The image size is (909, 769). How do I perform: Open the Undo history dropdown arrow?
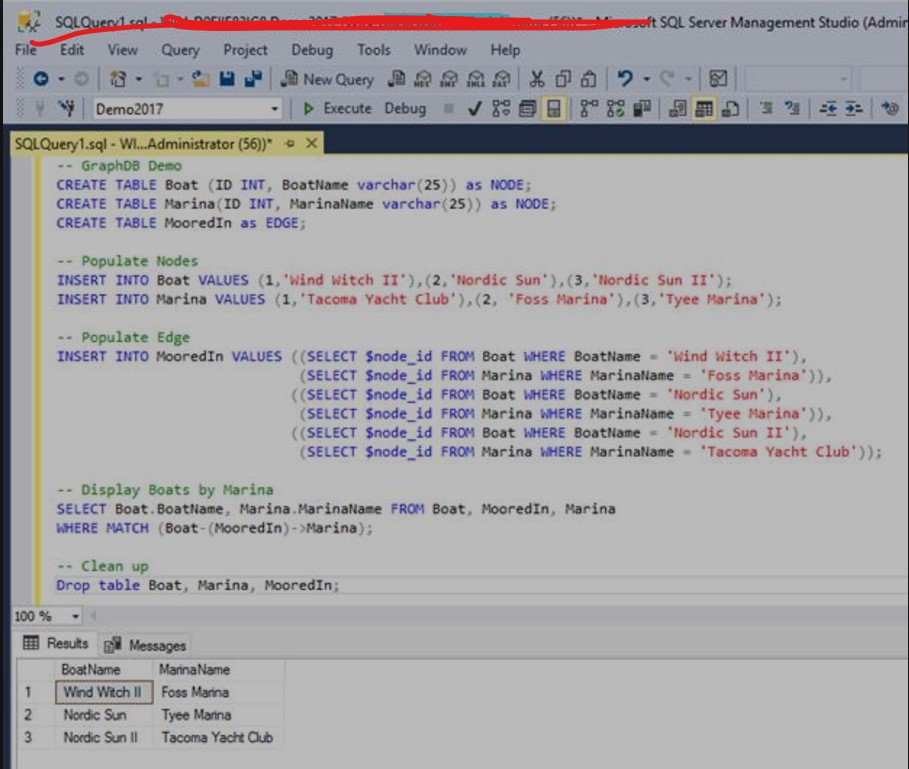[x=646, y=78]
